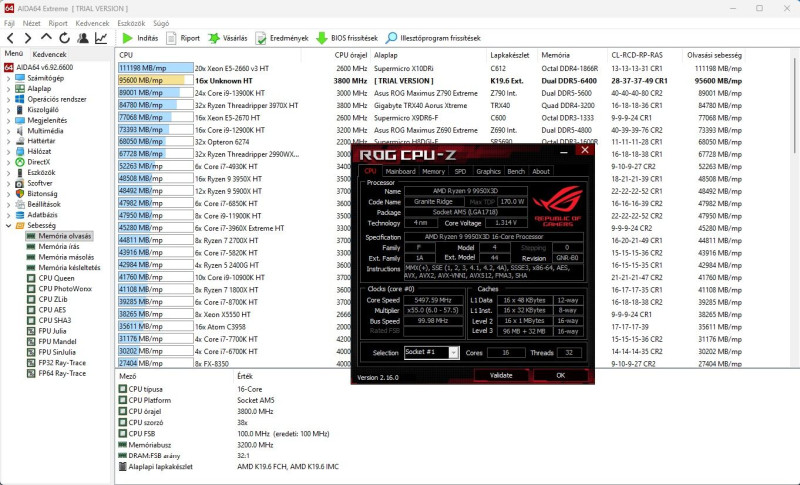800x485 pixels.
Task: Open the Eszközök menu
Action: 131,23
